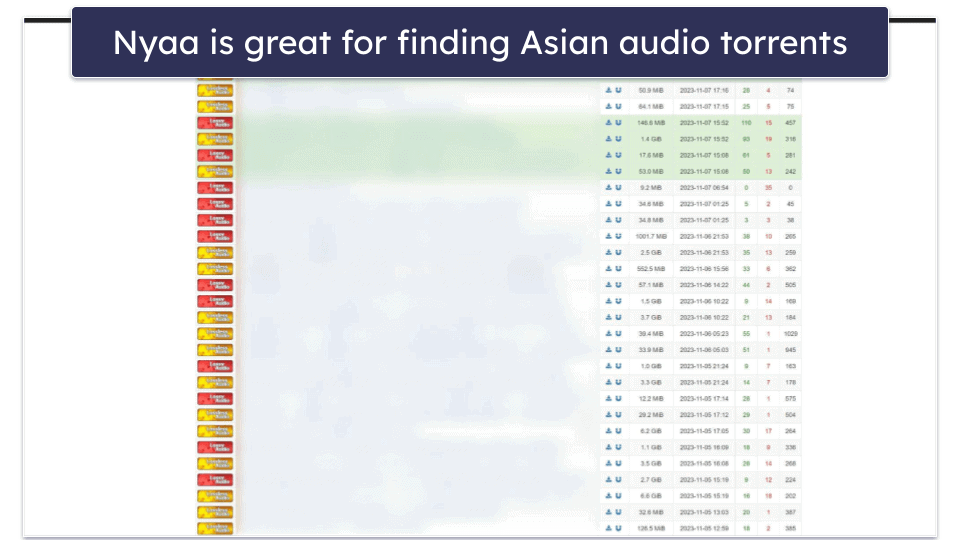
Task: Click the 2023-11-06 05:23 date cell
Action: click(x=704, y=334)
